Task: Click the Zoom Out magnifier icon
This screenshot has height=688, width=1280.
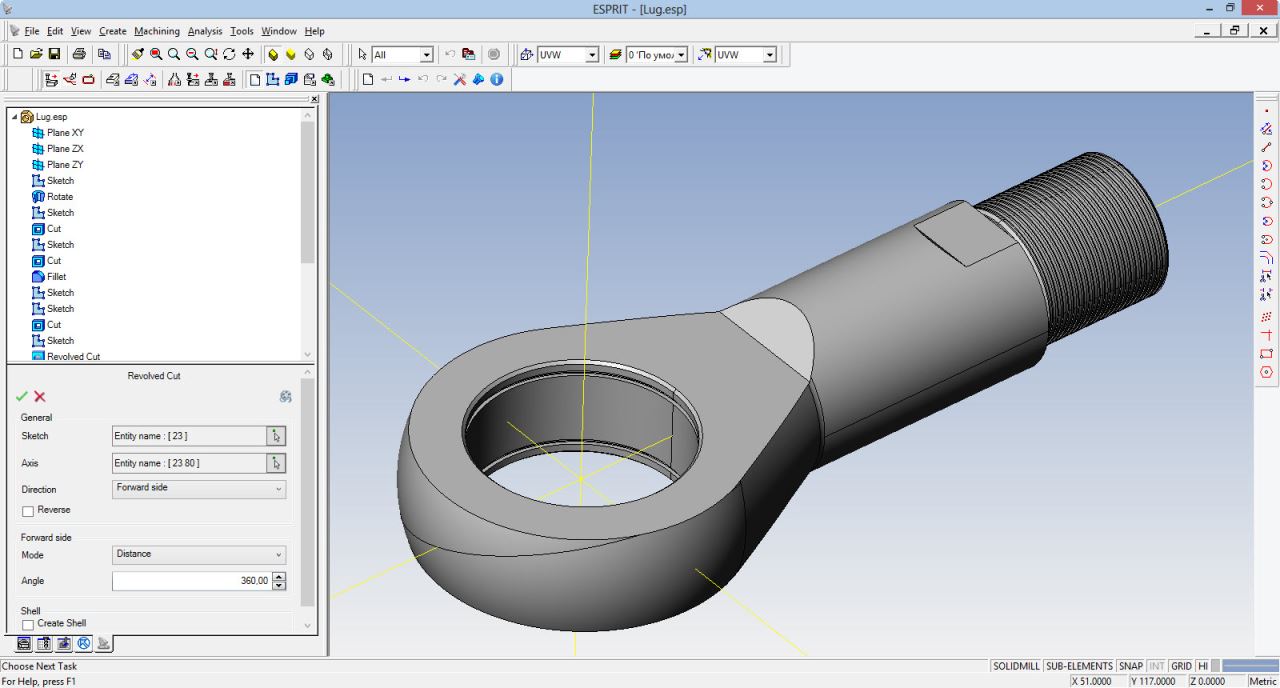Action: pyautogui.click(x=192, y=54)
